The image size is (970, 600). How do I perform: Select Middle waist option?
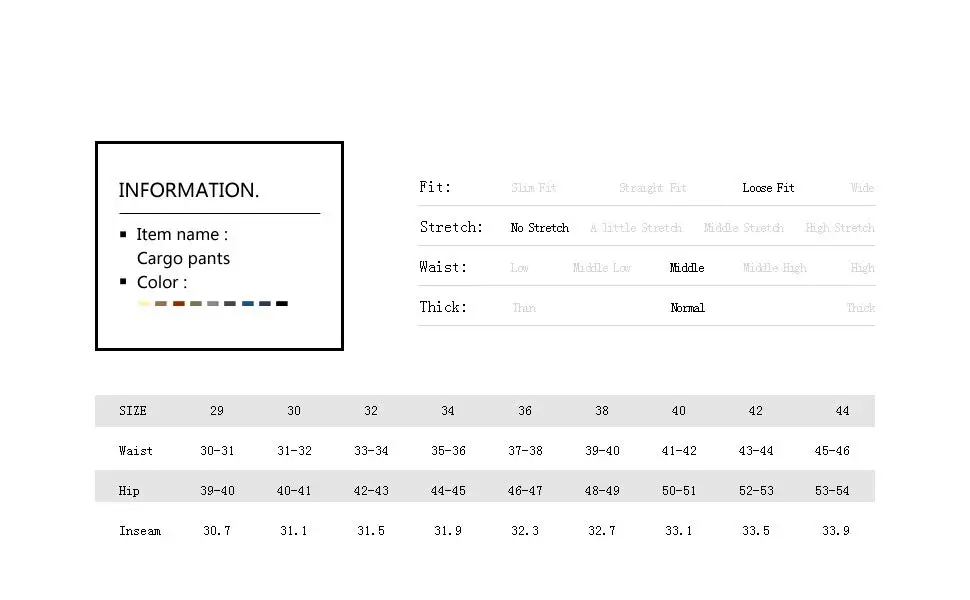point(687,268)
